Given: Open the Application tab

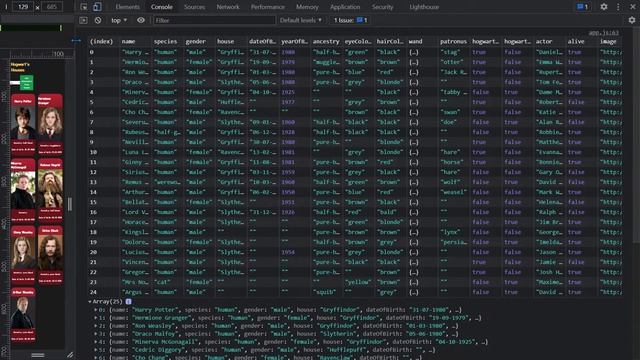Looking at the screenshot, I should tap(345, 7).
